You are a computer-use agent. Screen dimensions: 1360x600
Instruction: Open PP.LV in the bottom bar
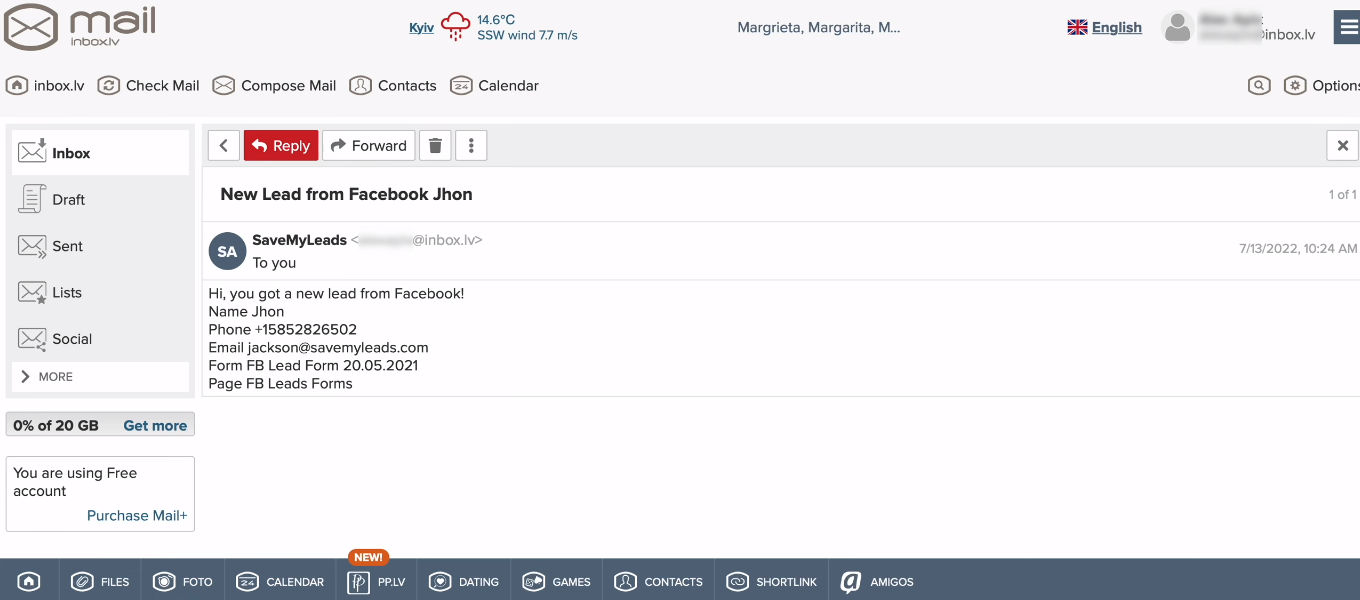point(376,582)
